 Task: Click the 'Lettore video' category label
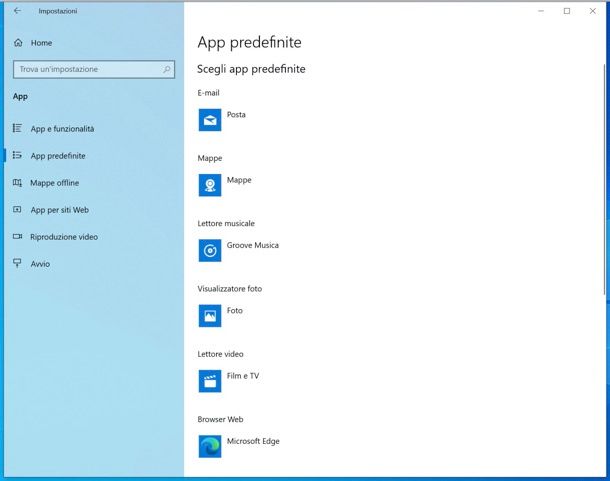pos(220,354)
